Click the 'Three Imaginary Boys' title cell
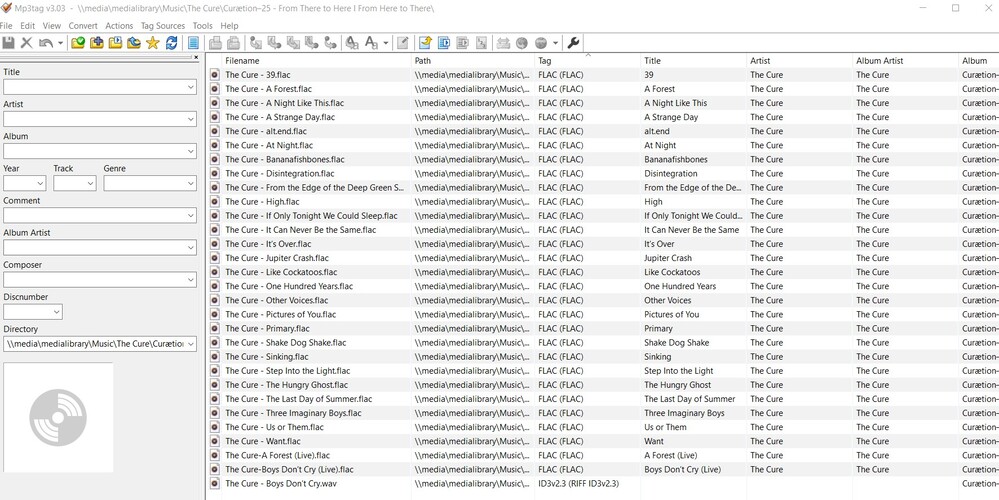Image resolution: width=999 pixels, height=500 pixels. pyautogui.click(x=684, y=413)
